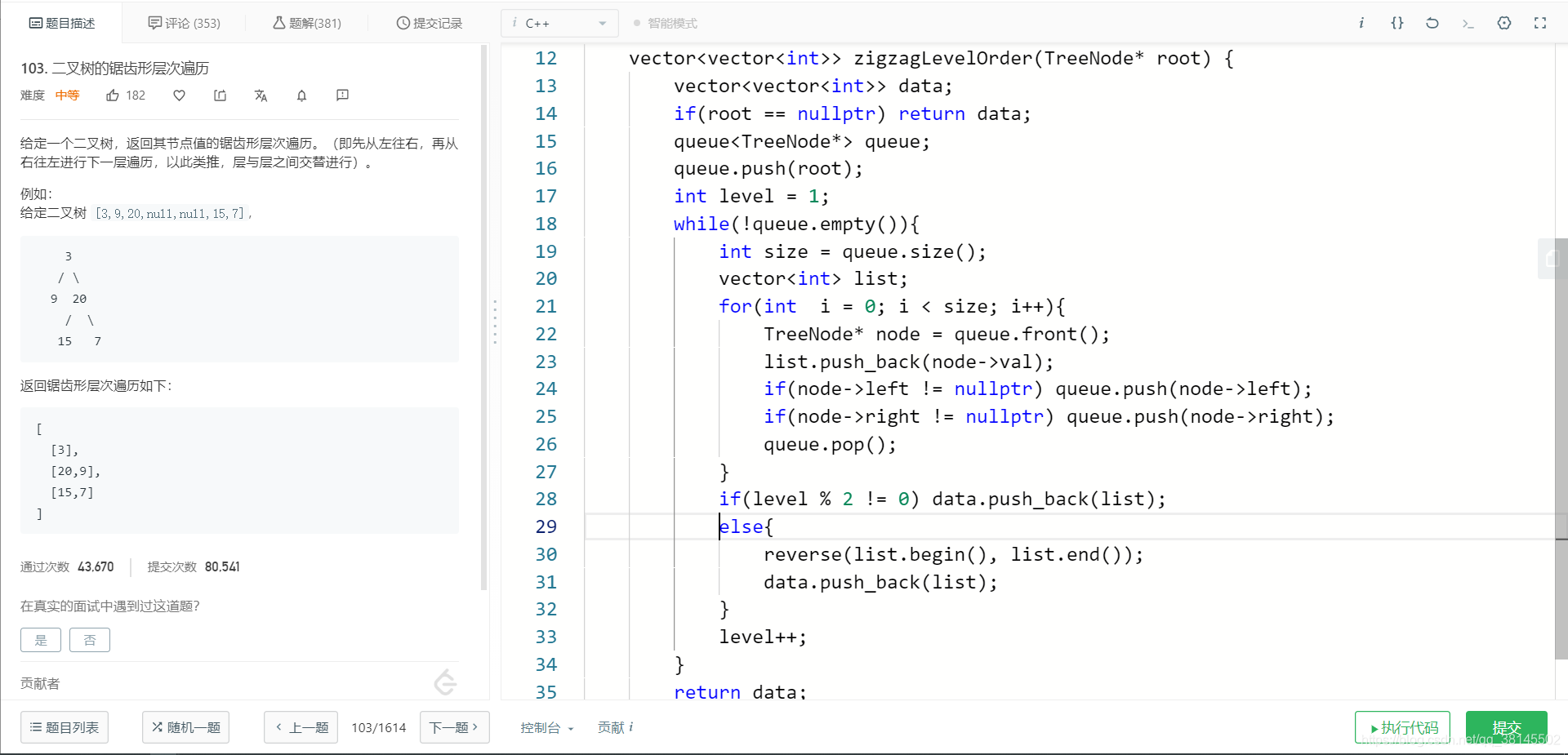This screenshot has height=755, width=1568.
Task: Click the 'while(!queue.empty()){' code line
Action: click(796, 224)
